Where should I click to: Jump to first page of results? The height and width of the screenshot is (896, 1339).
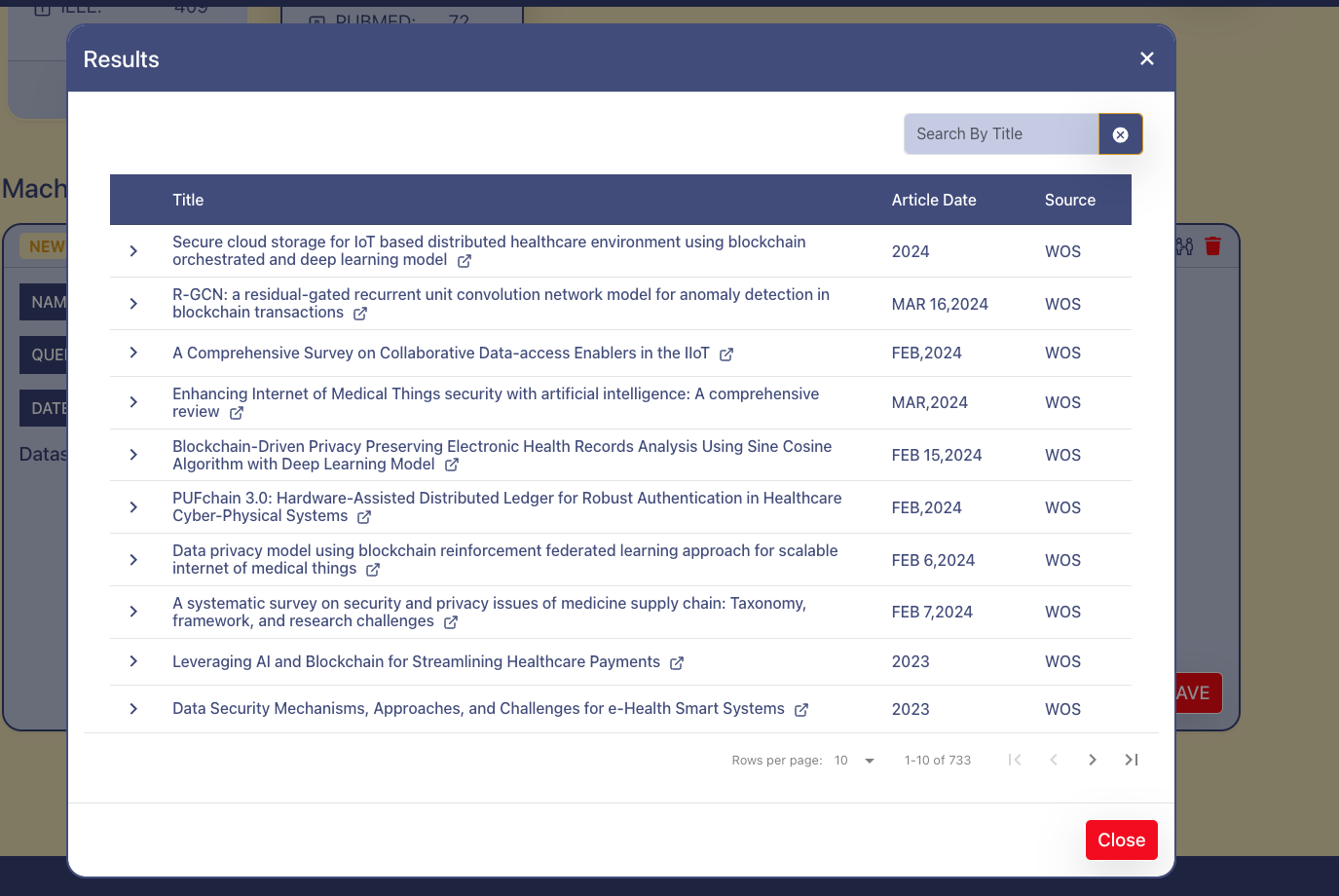click(1015, 760)
